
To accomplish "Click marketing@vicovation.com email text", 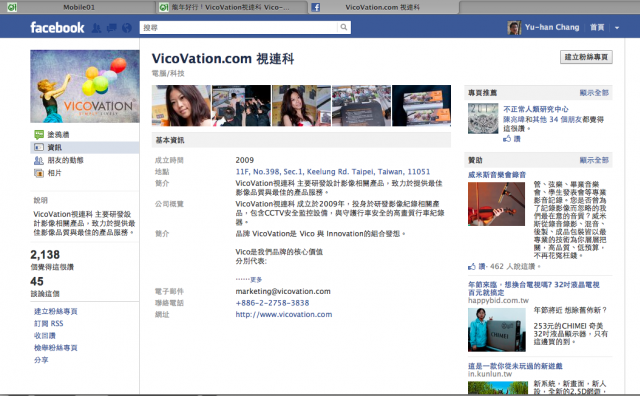I will pyautogui.click(x=283, y=291).
